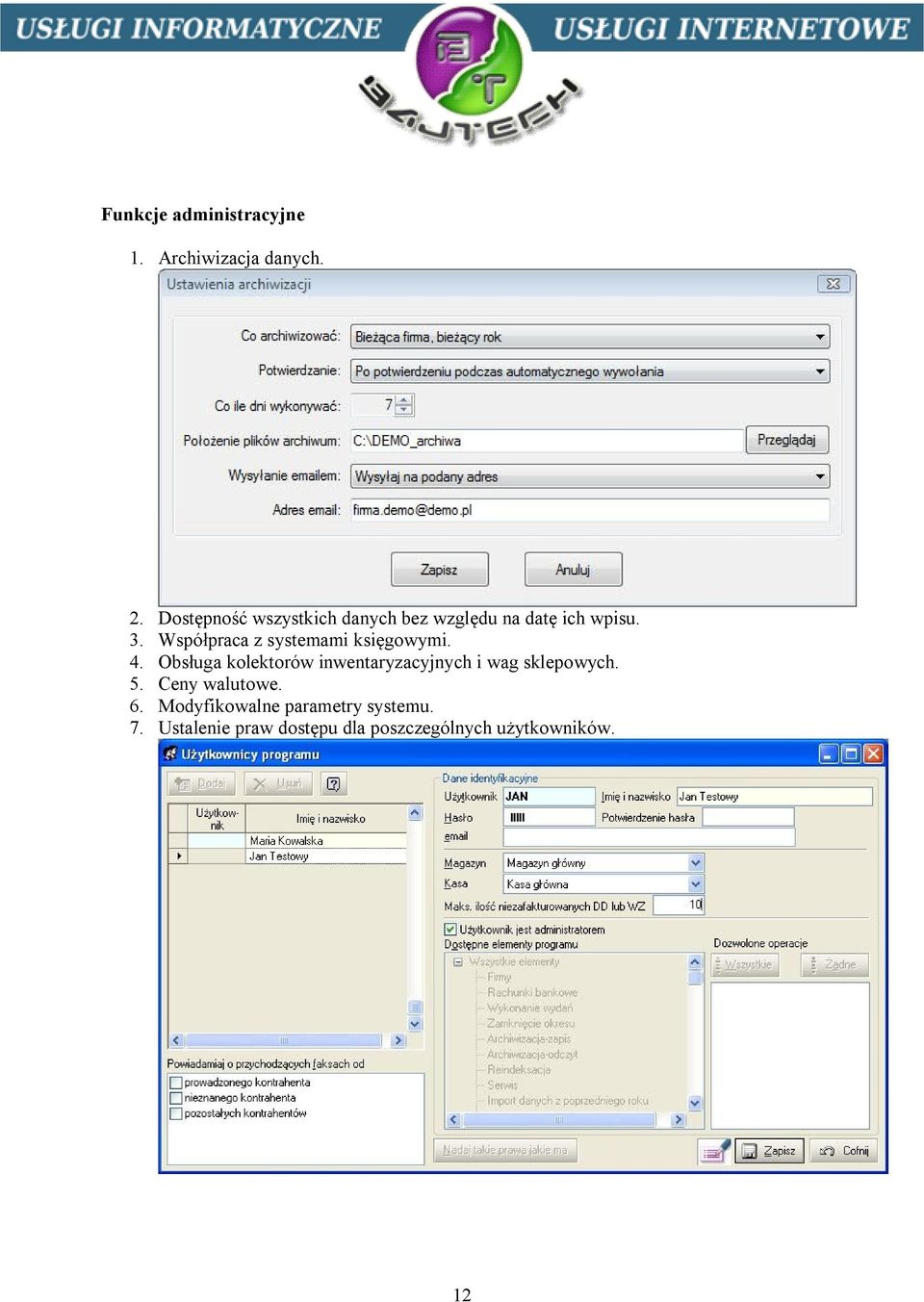
Task: Click the email field in Dane identyfikacyjne
Action: pos(649,837)
